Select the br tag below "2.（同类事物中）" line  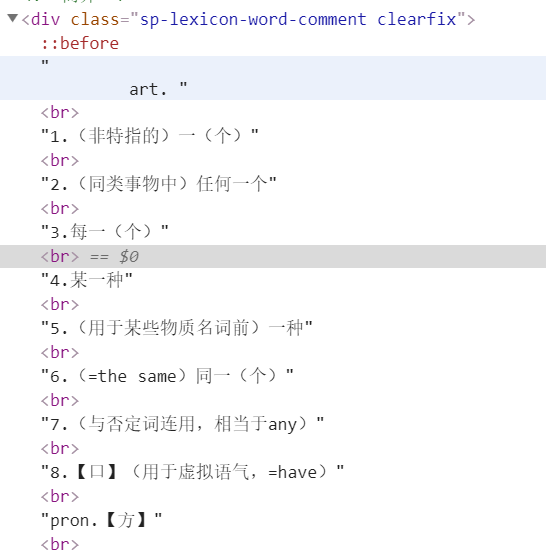pyautogui.click(x=60, y=208)
